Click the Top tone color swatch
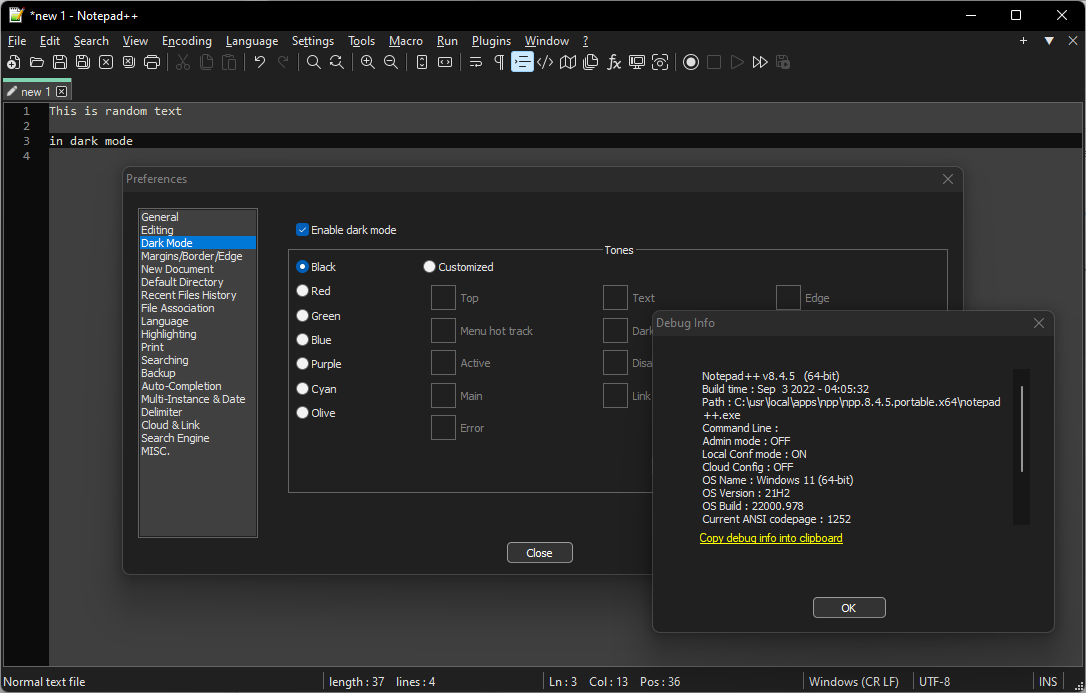This screenshot has height=693, width=1086. [x=443, y=298]
